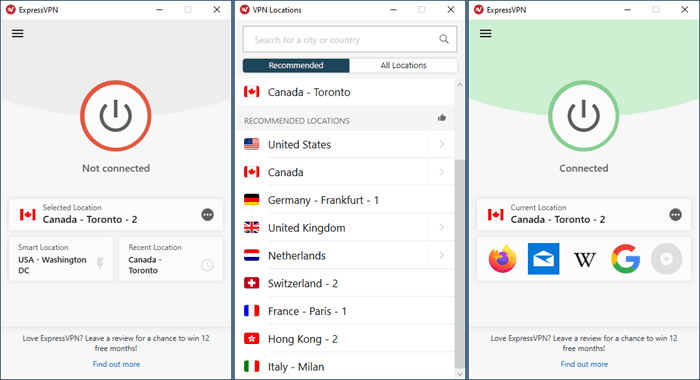Select United States location
Image resolution: width=700 pixels, height=380 pixels.
pyautogui.click(x=332, y=144)
